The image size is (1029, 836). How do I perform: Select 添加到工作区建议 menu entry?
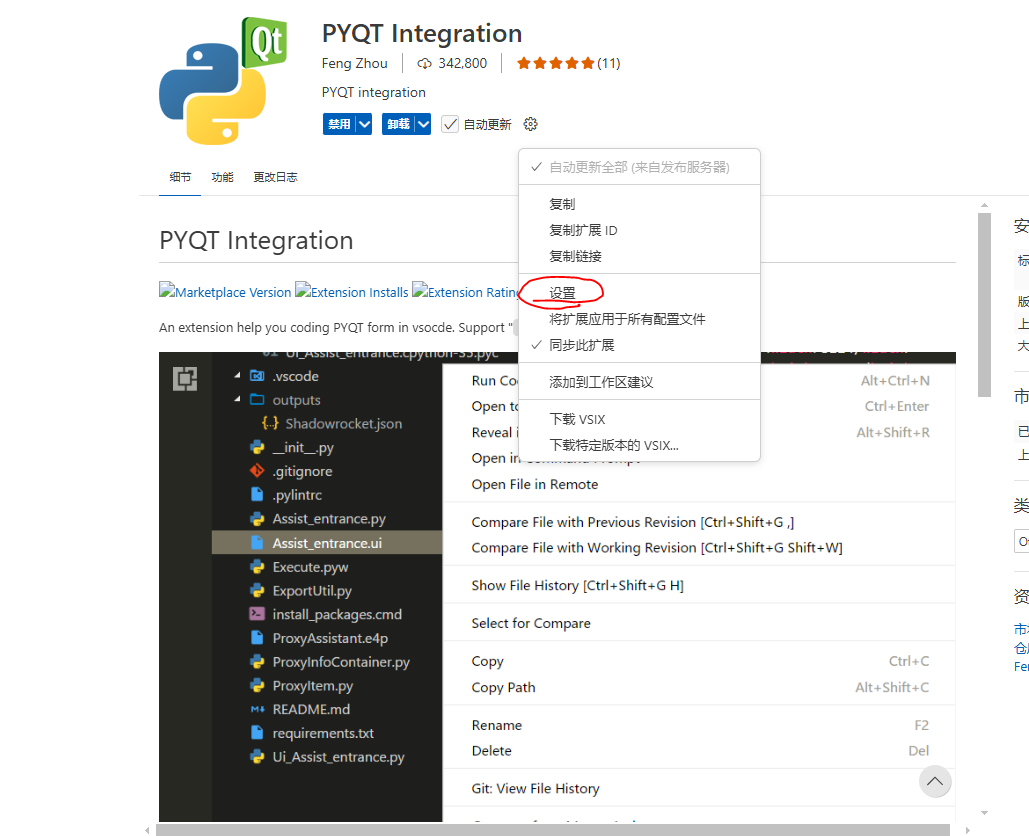(x=639, y=383)
